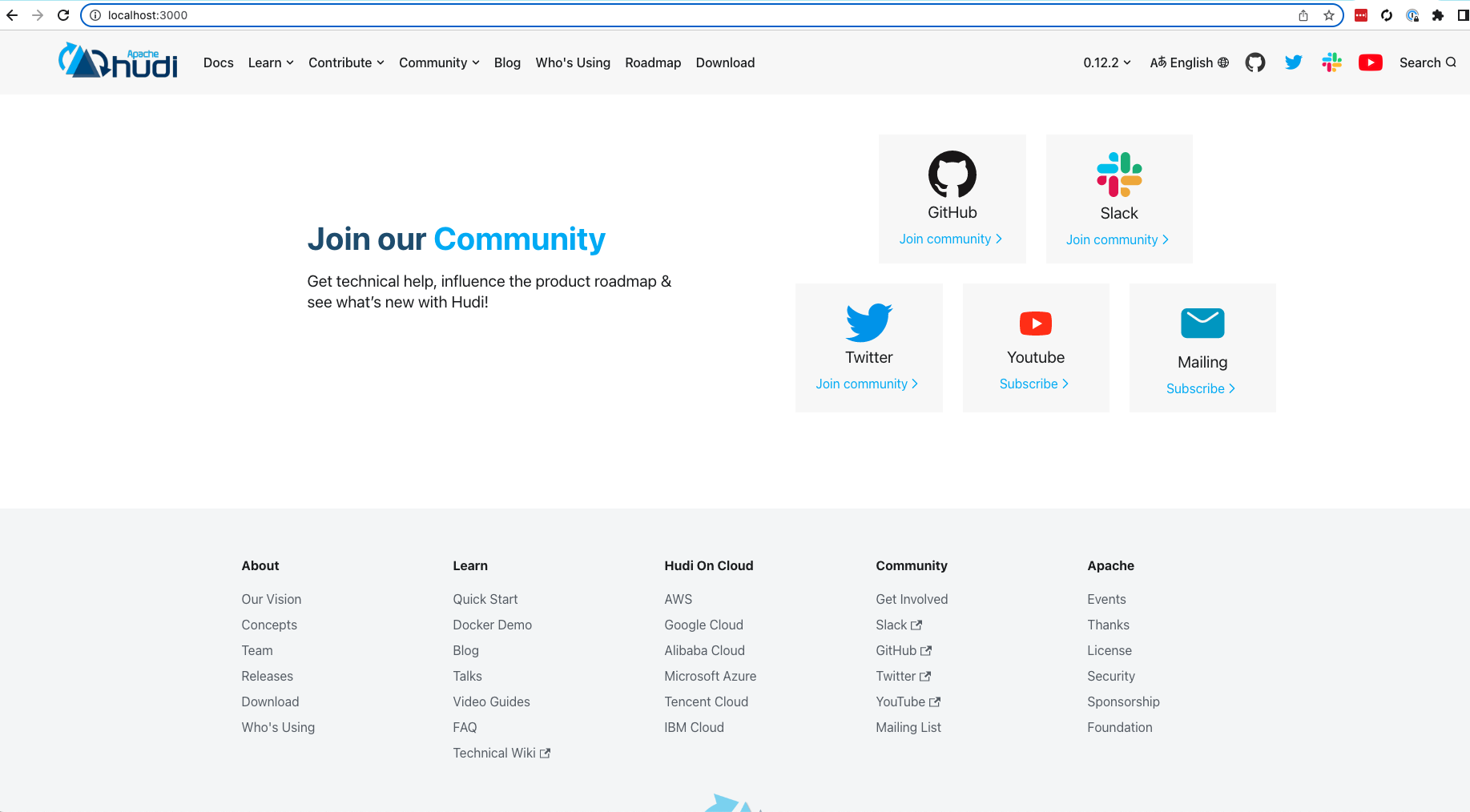Open Mailing List footer link
The width and height of the screenshot is (1470, 812).
tap(908, 727)
